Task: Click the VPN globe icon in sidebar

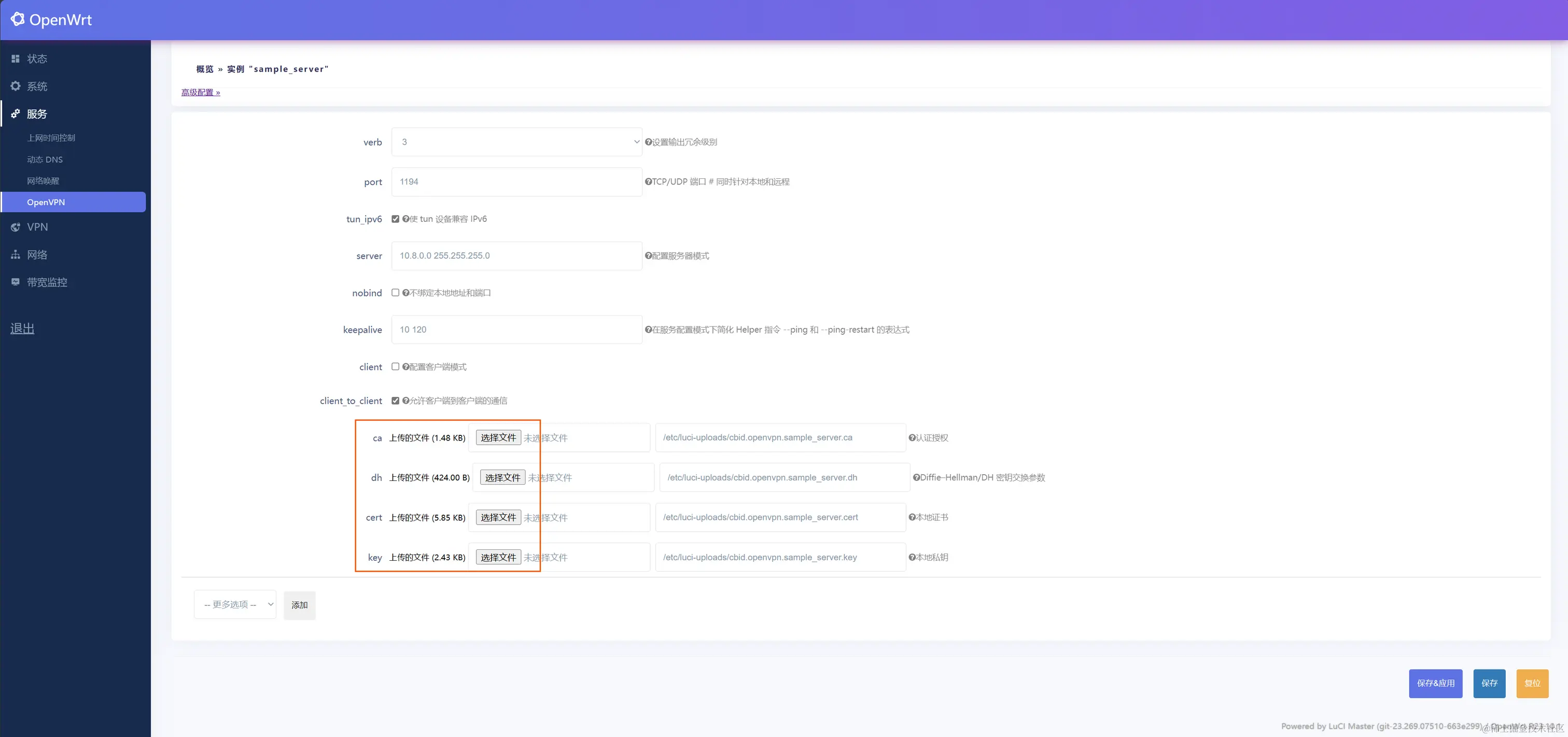Action: tap(15, 227)
